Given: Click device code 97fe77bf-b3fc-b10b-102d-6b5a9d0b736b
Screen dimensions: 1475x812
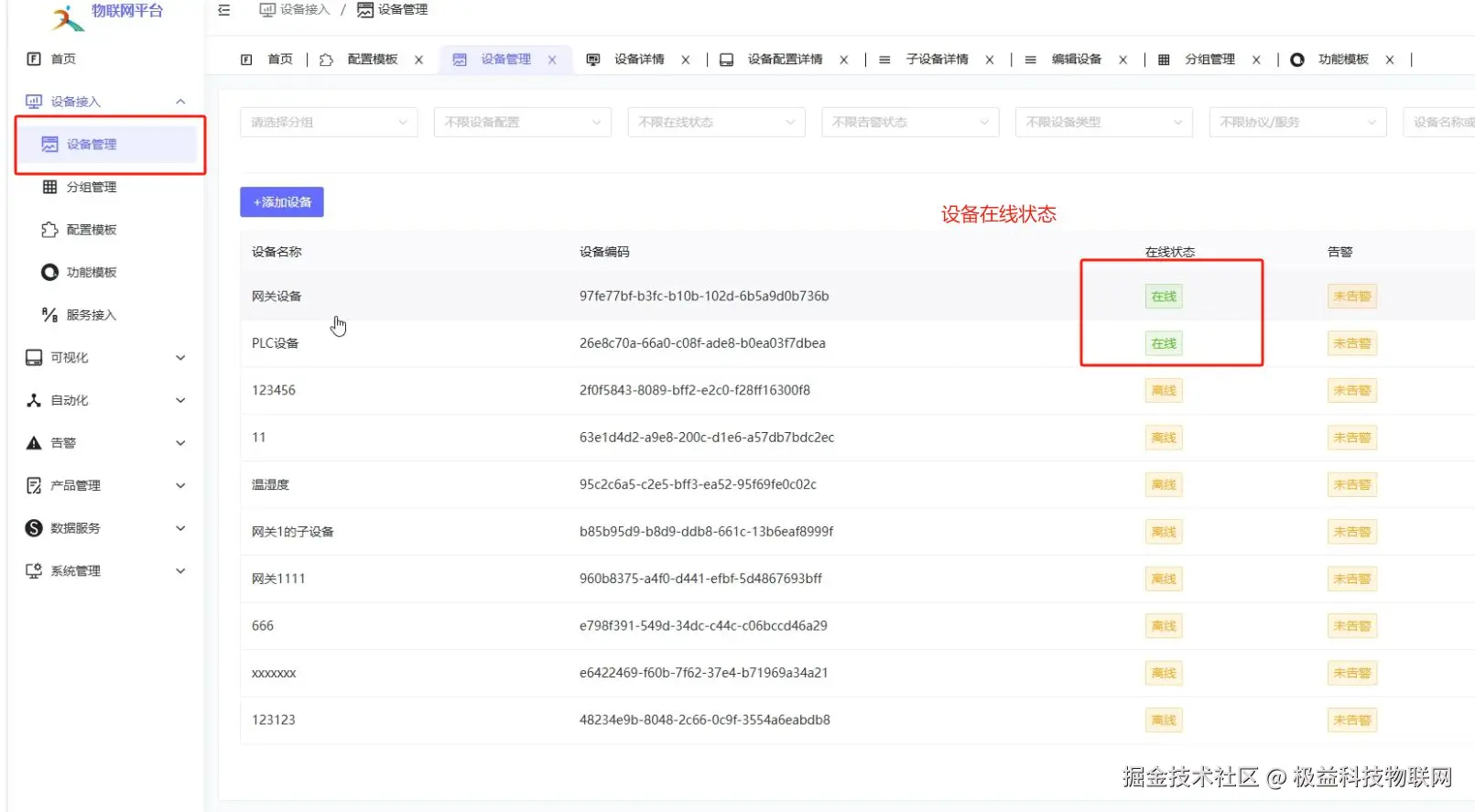Looking at the screenshot, I should tap(704, 297).
